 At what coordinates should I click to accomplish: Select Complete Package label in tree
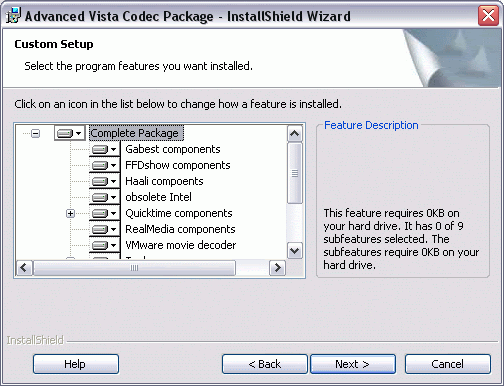(x=136, y=133)
